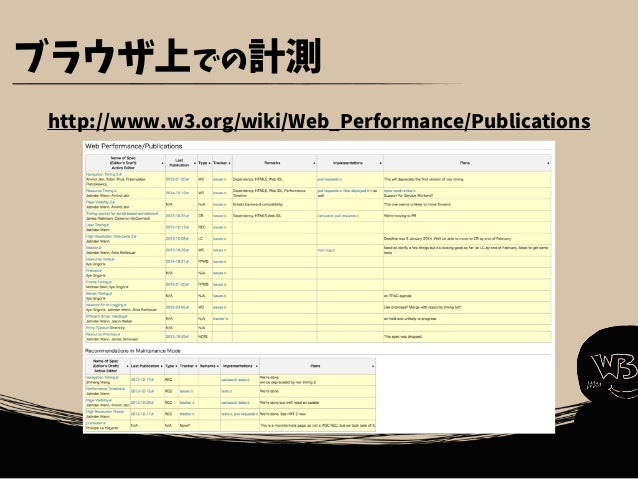The height and width of the screenshot is (479, 638).
Task: Open issues link in Resource Timing row
Action: click(x=220, y=193)
